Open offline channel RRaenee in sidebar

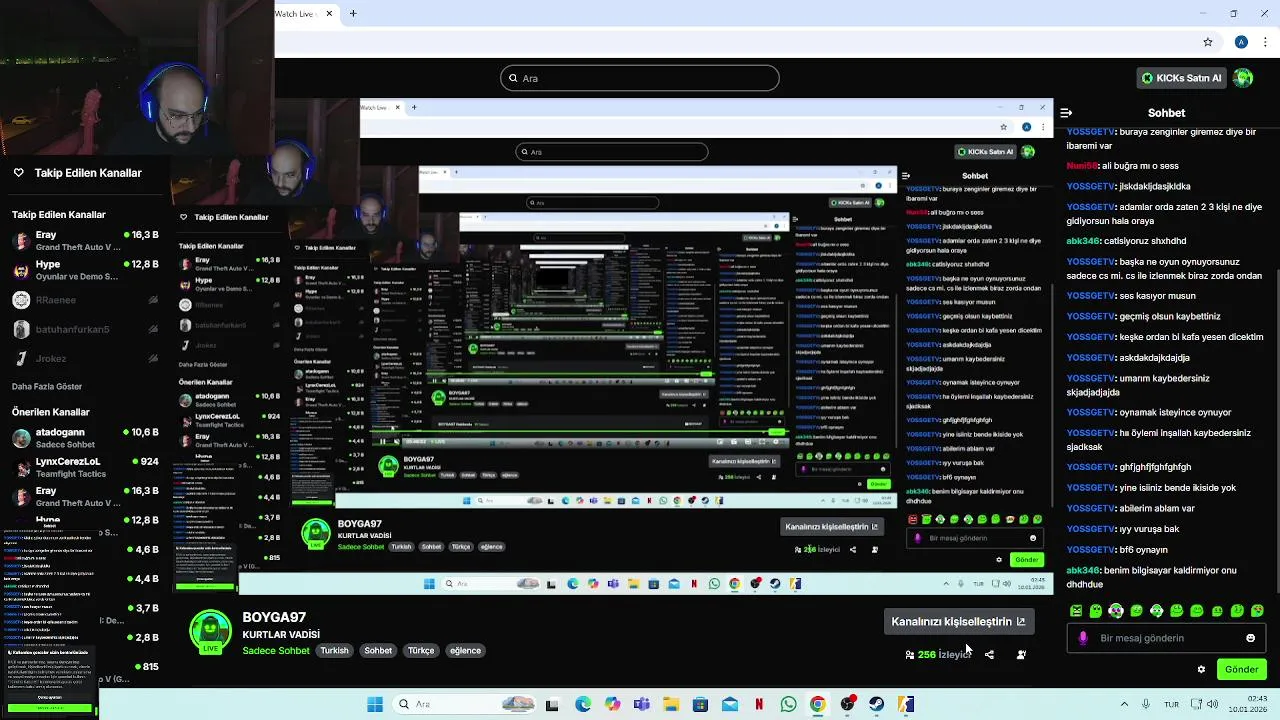85,300
